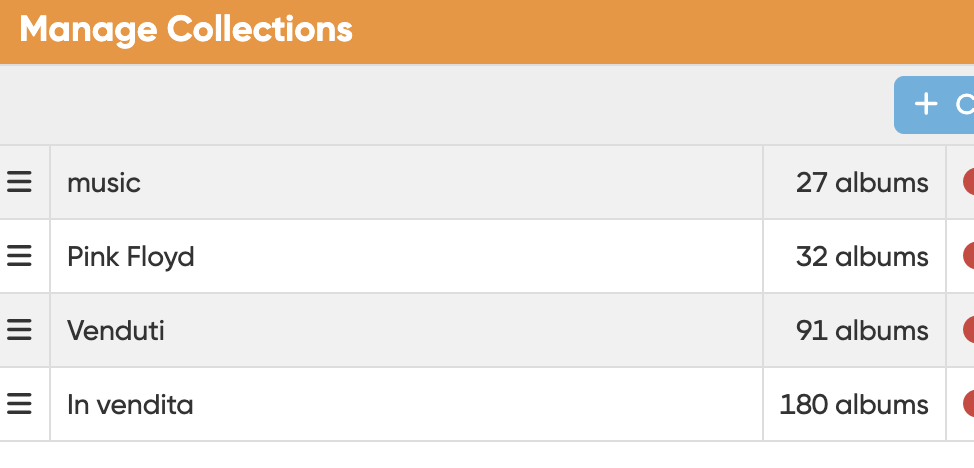
Task: Click the 32 albums count cell
Action: click(862, 257)
